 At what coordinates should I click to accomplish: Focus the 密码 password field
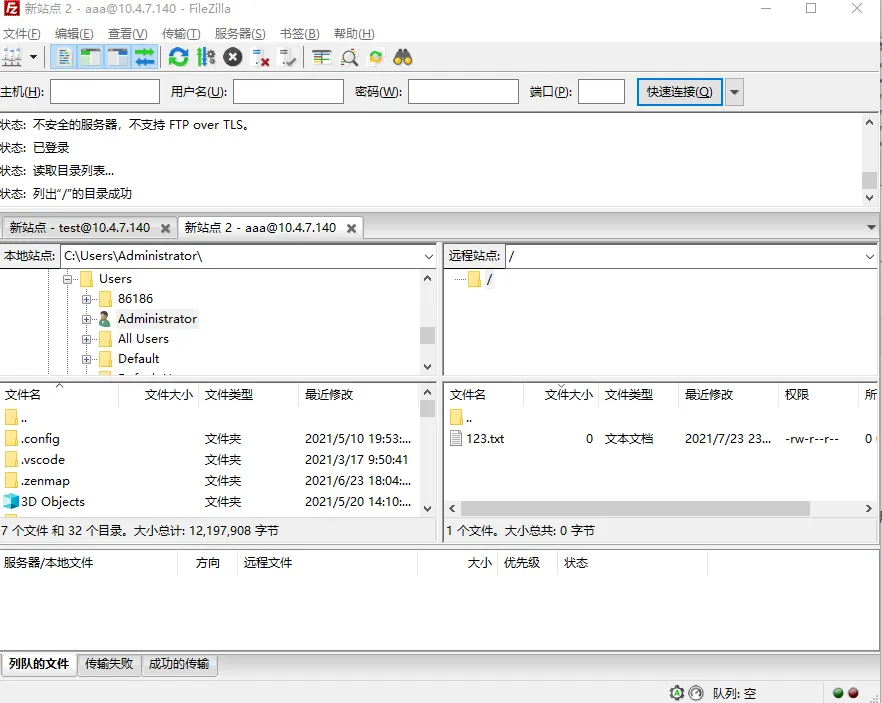tap(463, 92)
